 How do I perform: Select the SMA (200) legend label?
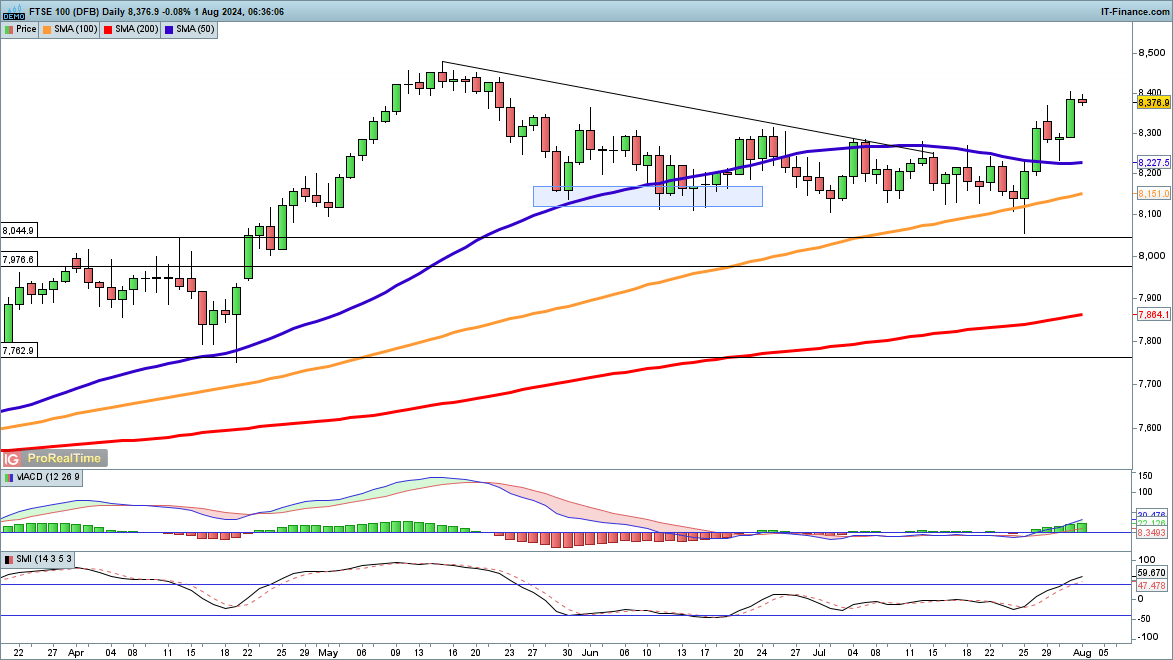pyautogui.click(x=135, y=30)
